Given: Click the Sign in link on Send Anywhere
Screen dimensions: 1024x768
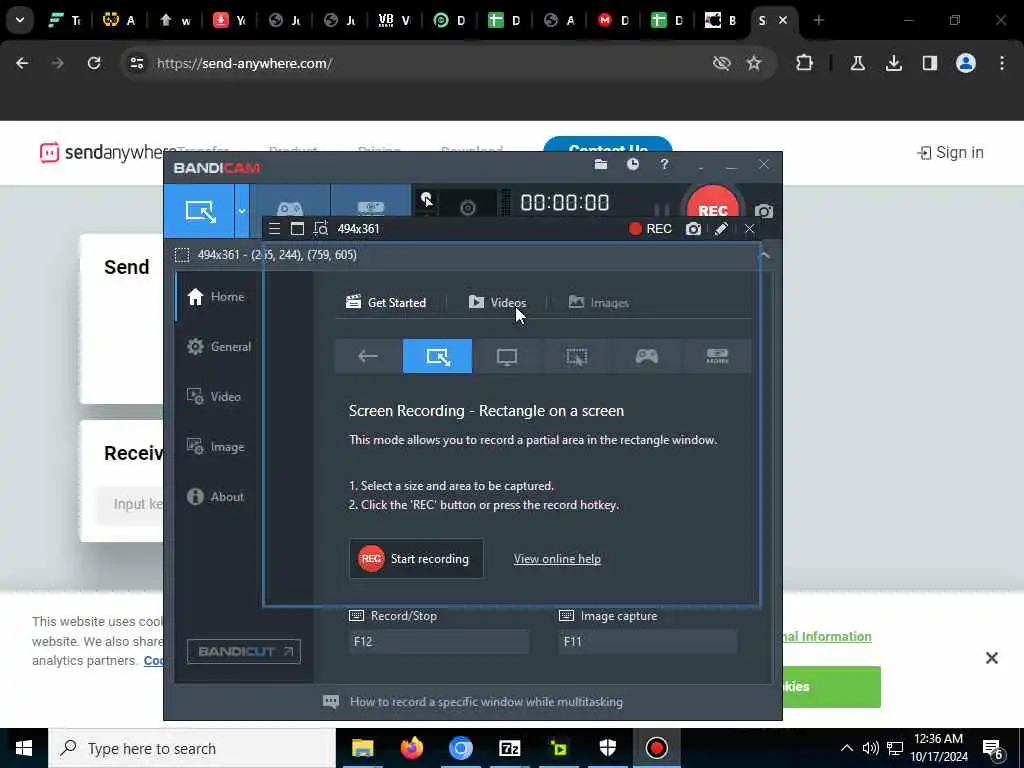Looking at the screenshot, I should tap(950, 153).
